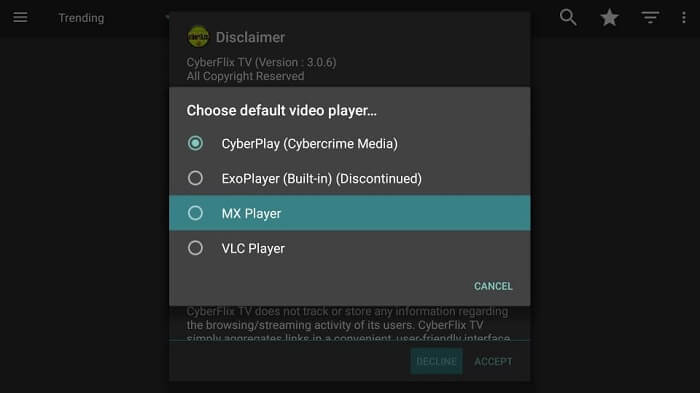Screen dimensions: 700x393
Task: Click the ExoPlayer (Built-in) (Discontinued) label
Action: (x=321, y=179)
